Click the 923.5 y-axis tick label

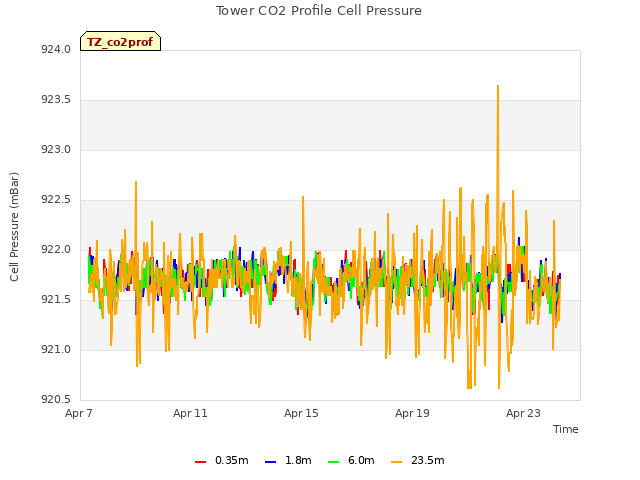[x=56, y=100]
